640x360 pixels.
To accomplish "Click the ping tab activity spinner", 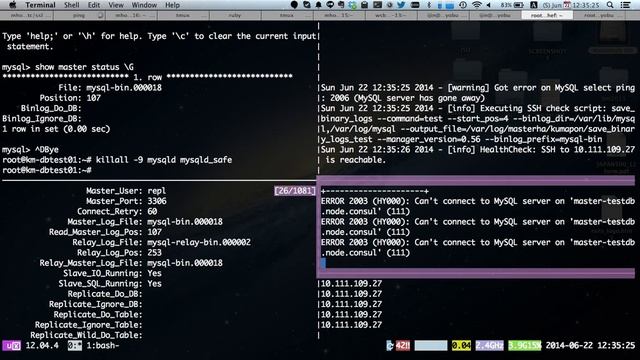I will click(x=100, y=15).
